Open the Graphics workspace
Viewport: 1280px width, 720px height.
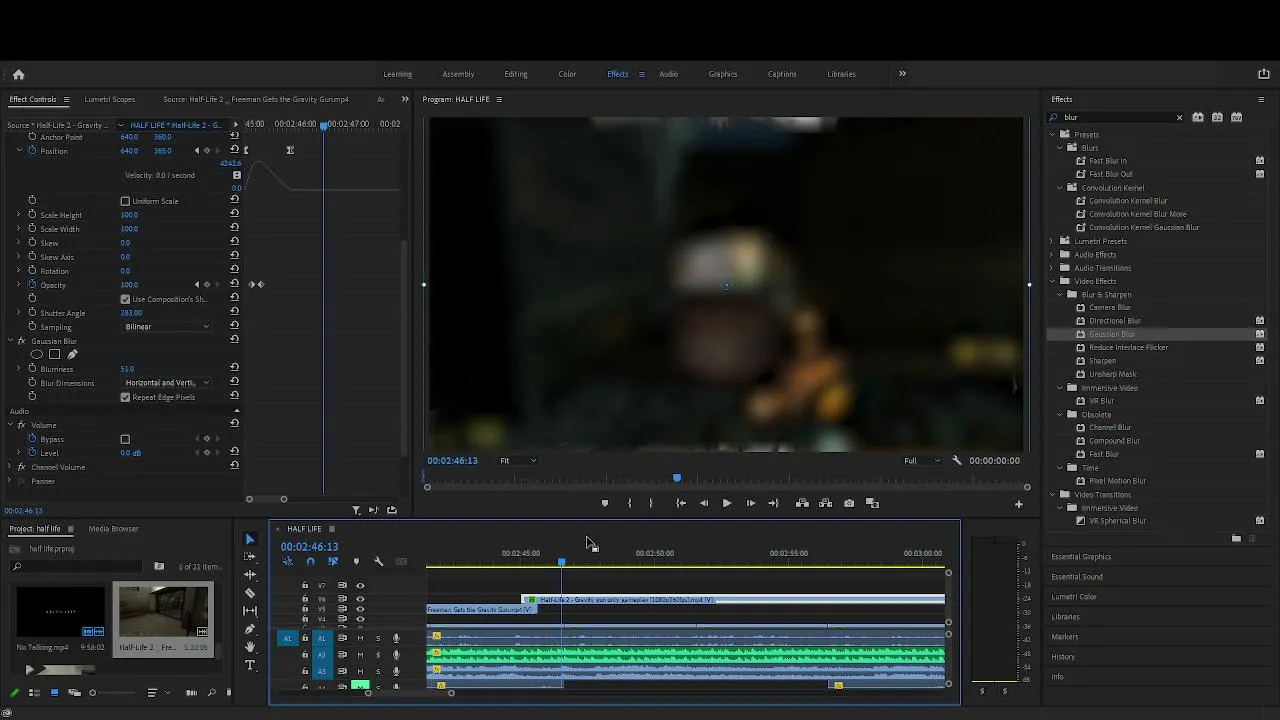[x=723, y=74]
